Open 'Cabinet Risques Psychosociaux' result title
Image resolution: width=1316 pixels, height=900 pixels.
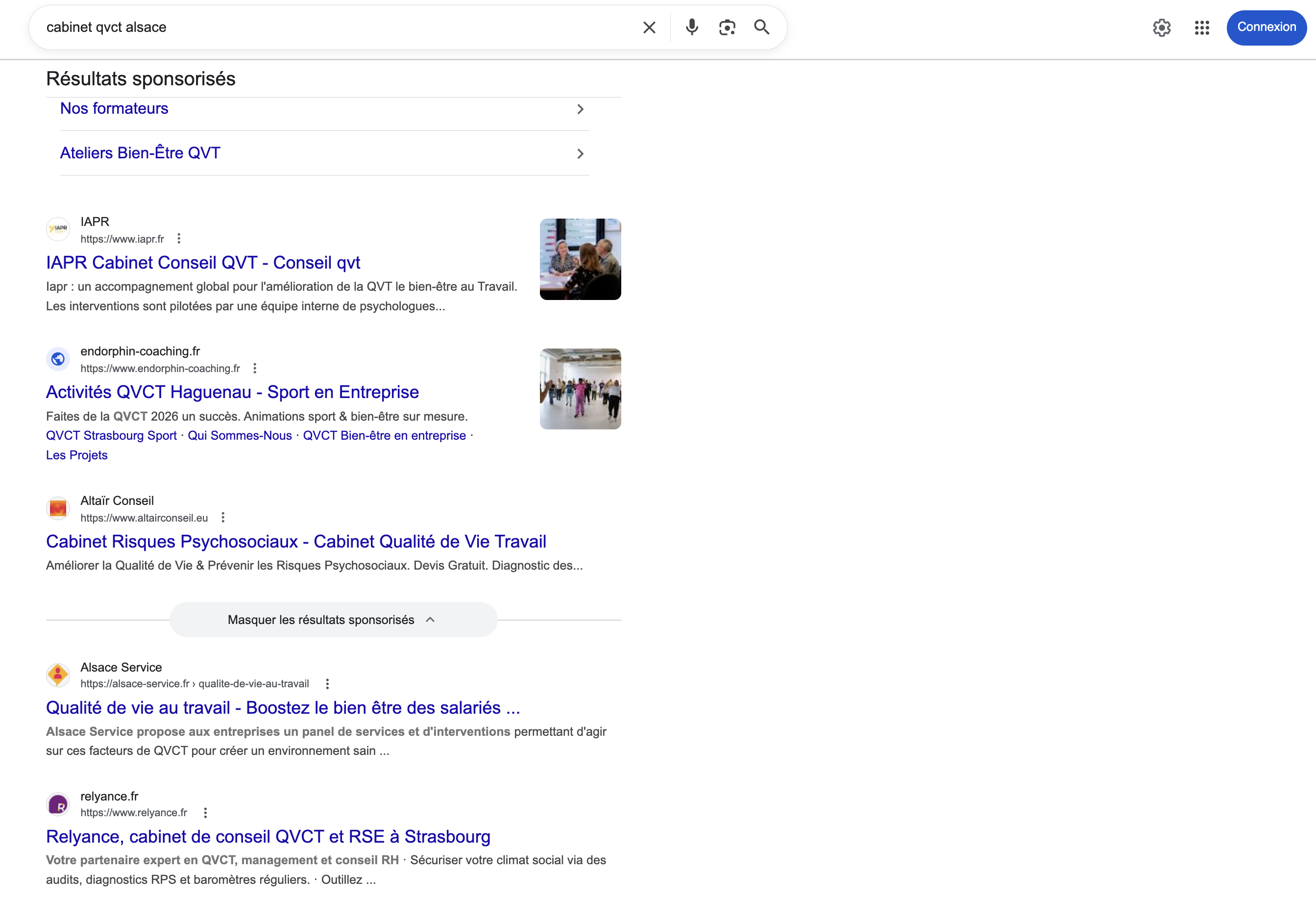point(295,542)
